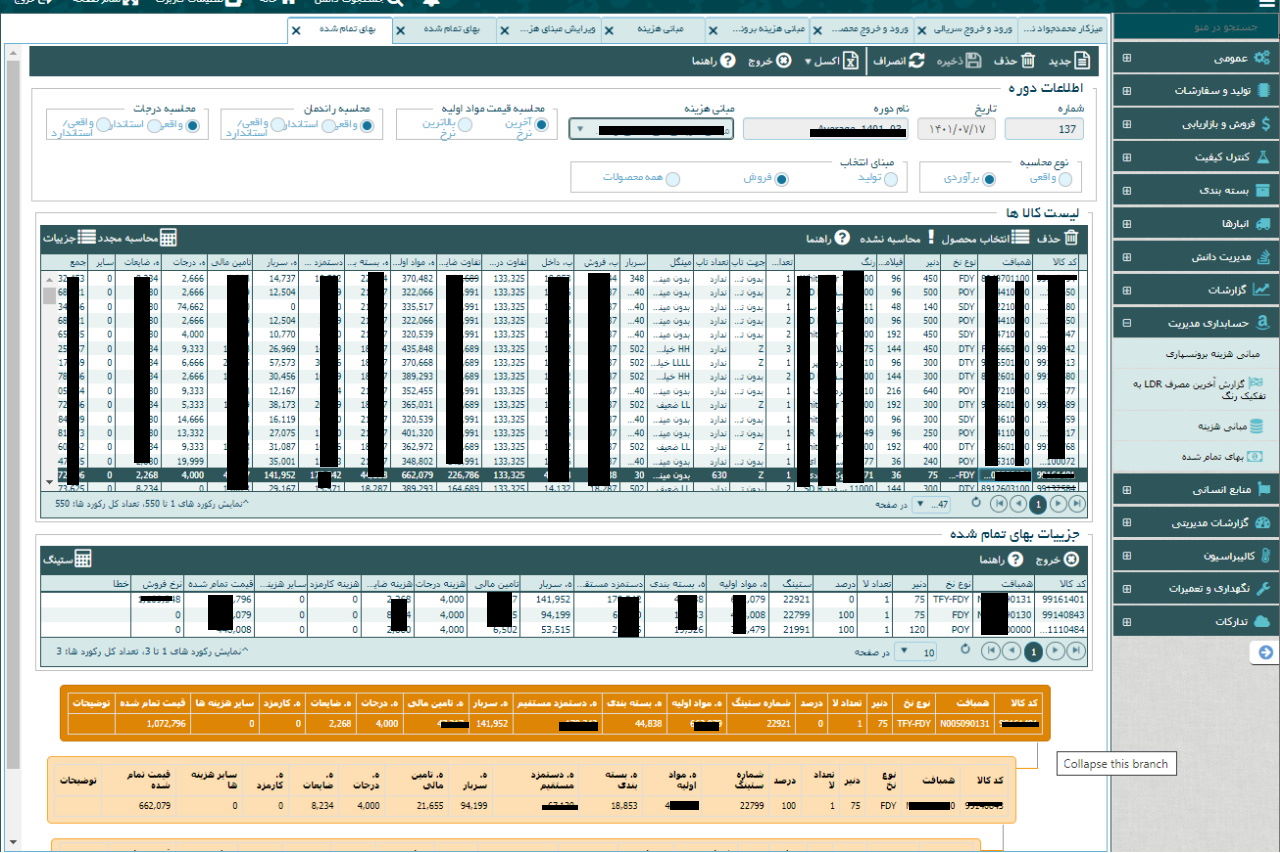Click the تاریخ field showing ۱۴۰۱/۰۷/۱۷

click(x=956, y=129)
